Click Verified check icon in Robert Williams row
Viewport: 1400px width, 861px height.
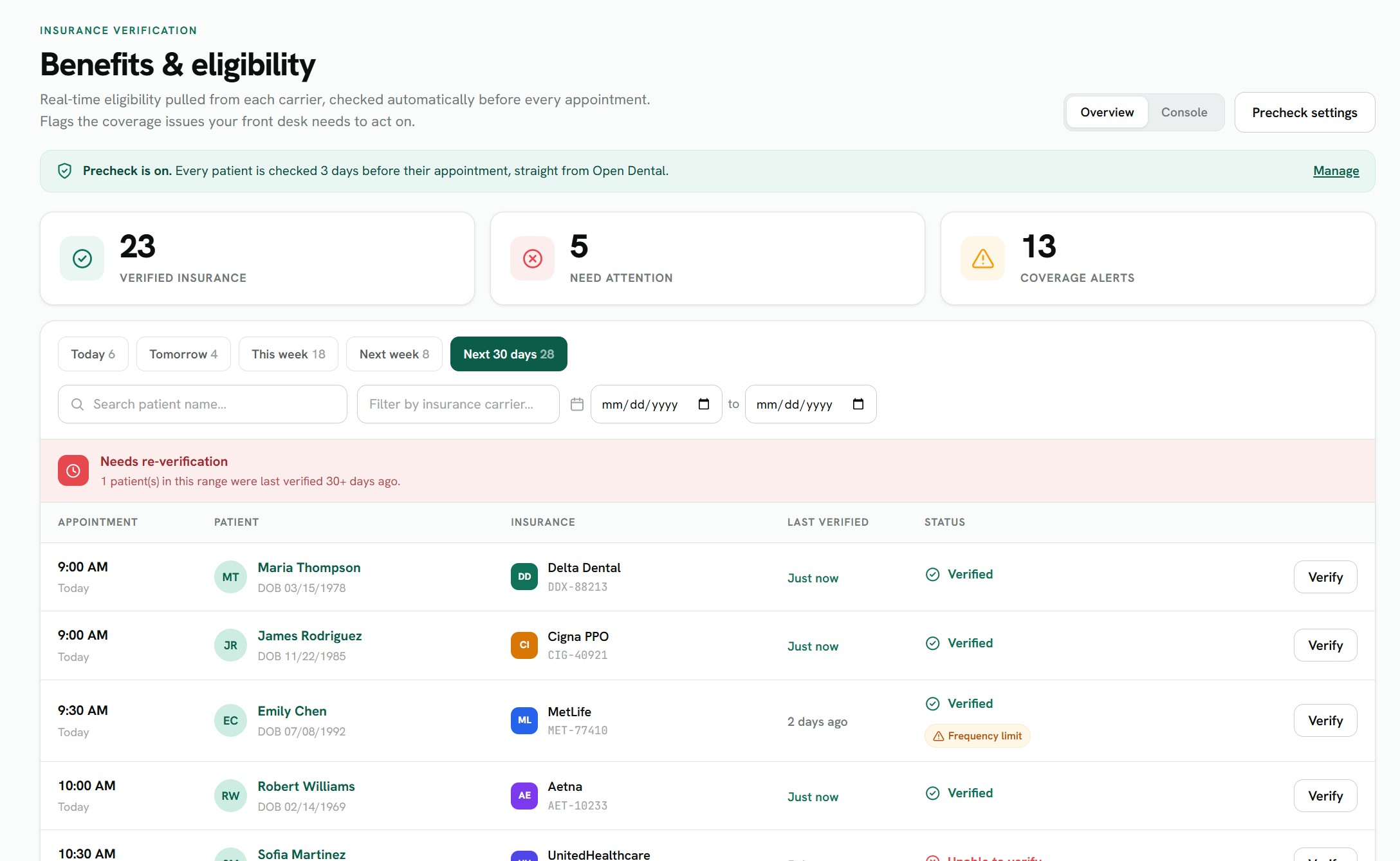click(932, 793)
